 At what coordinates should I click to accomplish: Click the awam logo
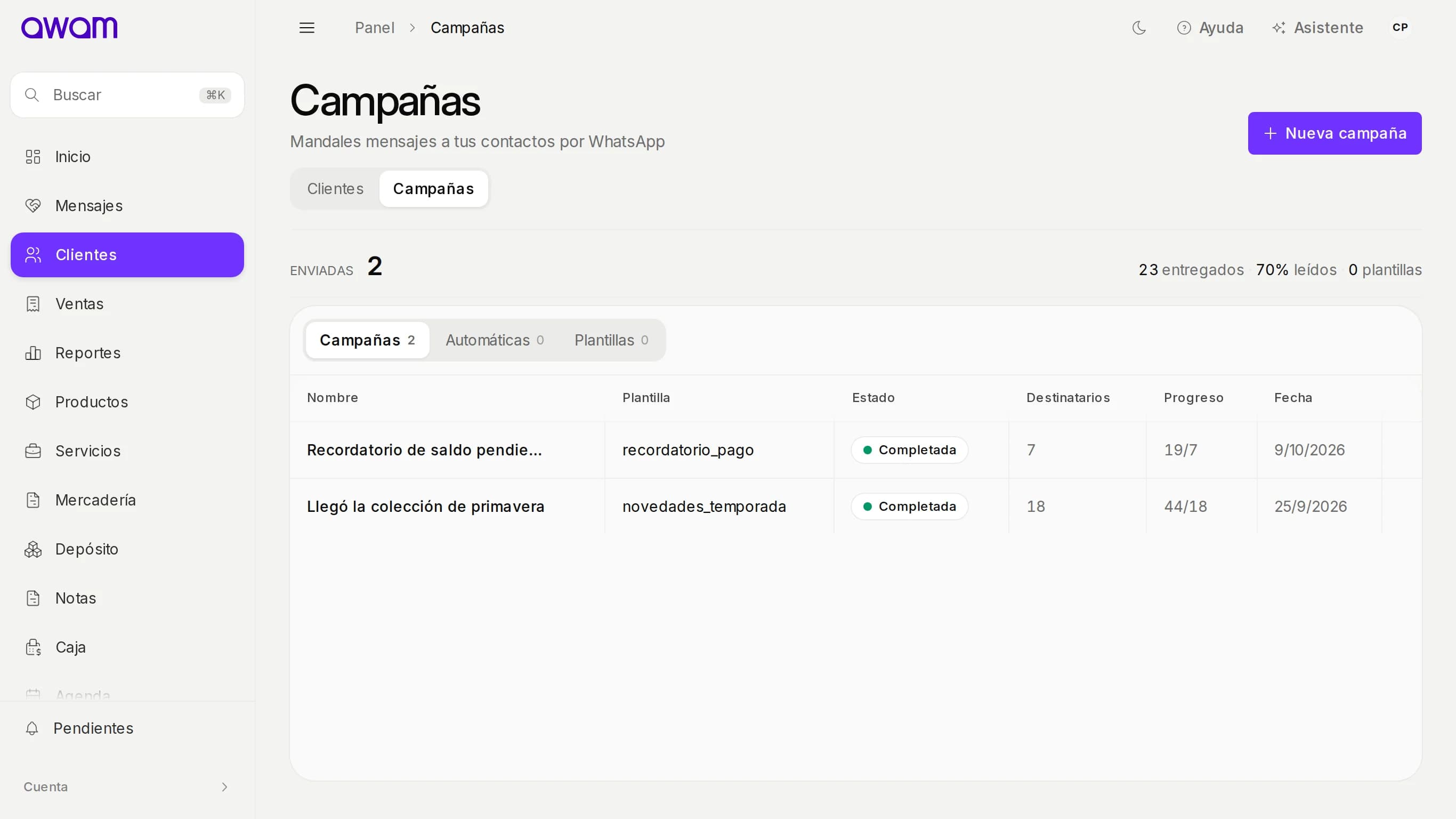69,28
